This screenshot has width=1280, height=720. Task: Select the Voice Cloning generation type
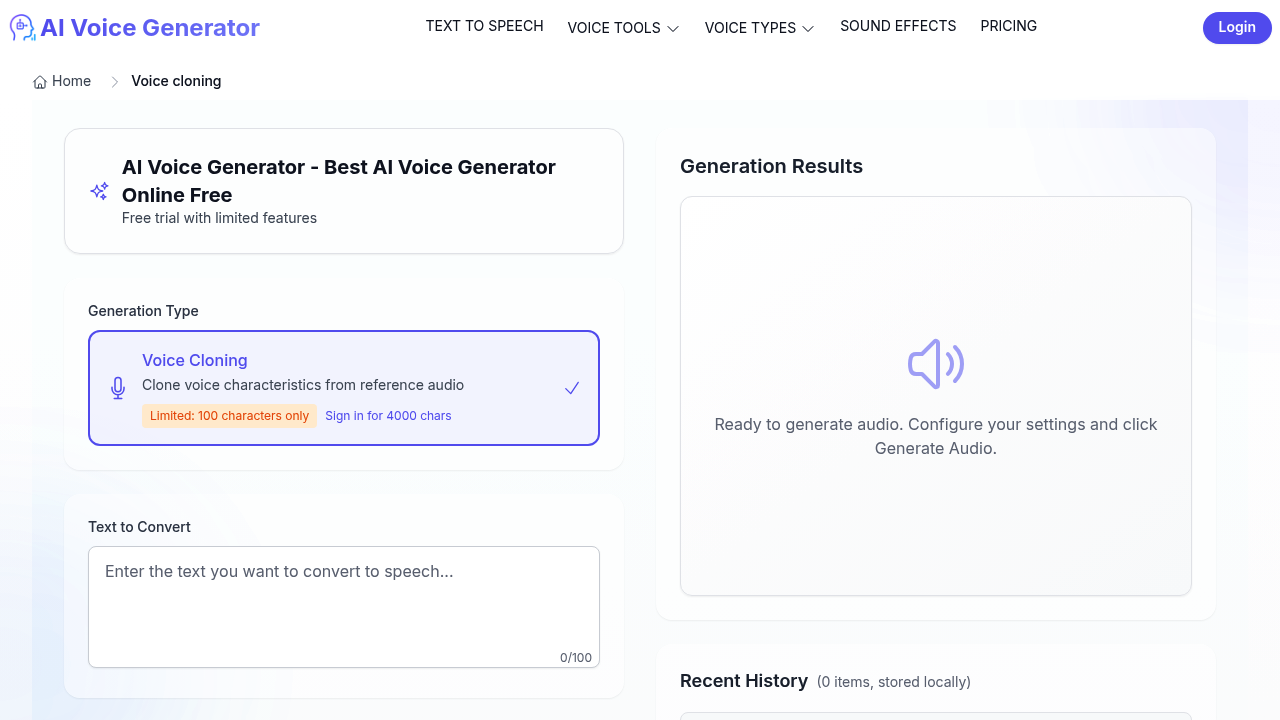point(344,388)
